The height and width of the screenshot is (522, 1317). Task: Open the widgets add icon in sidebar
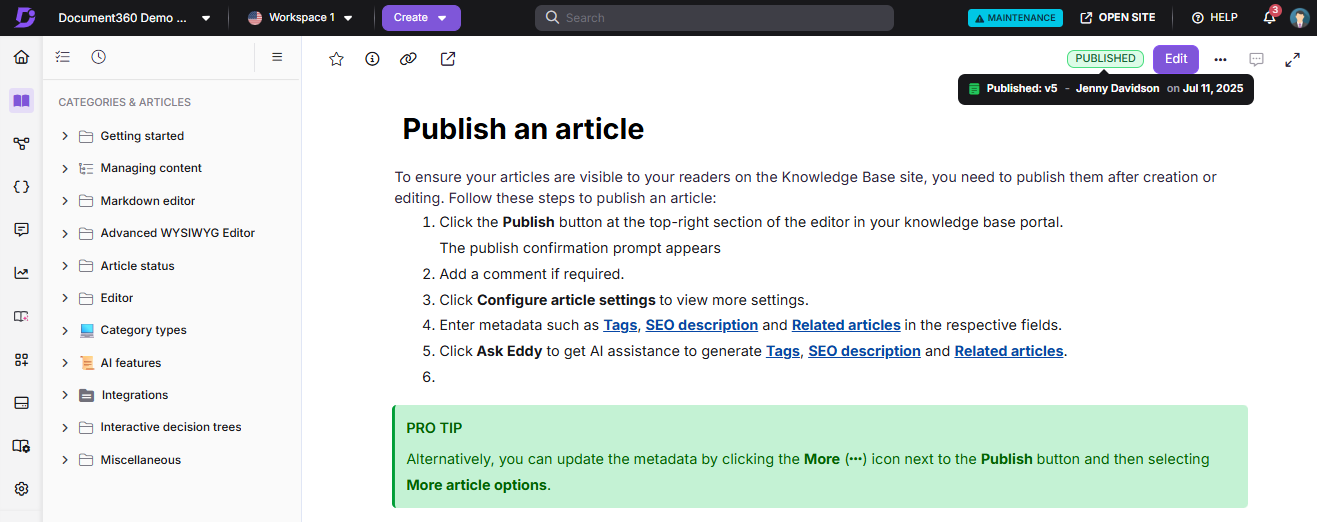pos(21,359)
